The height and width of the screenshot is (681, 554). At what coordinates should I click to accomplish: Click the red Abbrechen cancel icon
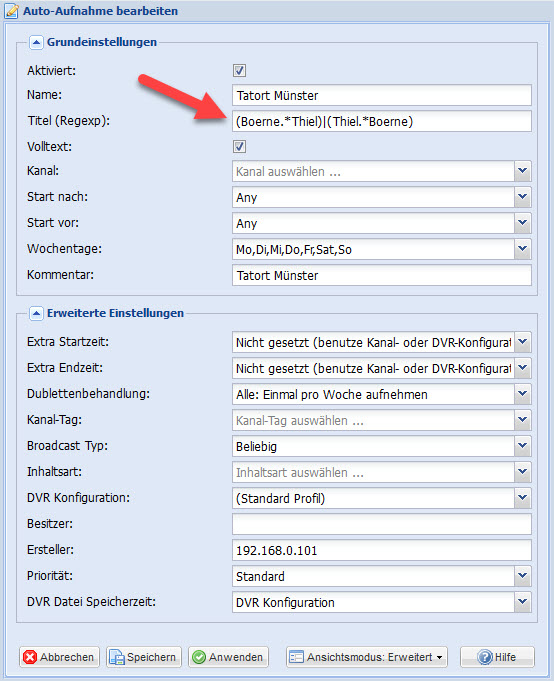(x=30, y=657)
